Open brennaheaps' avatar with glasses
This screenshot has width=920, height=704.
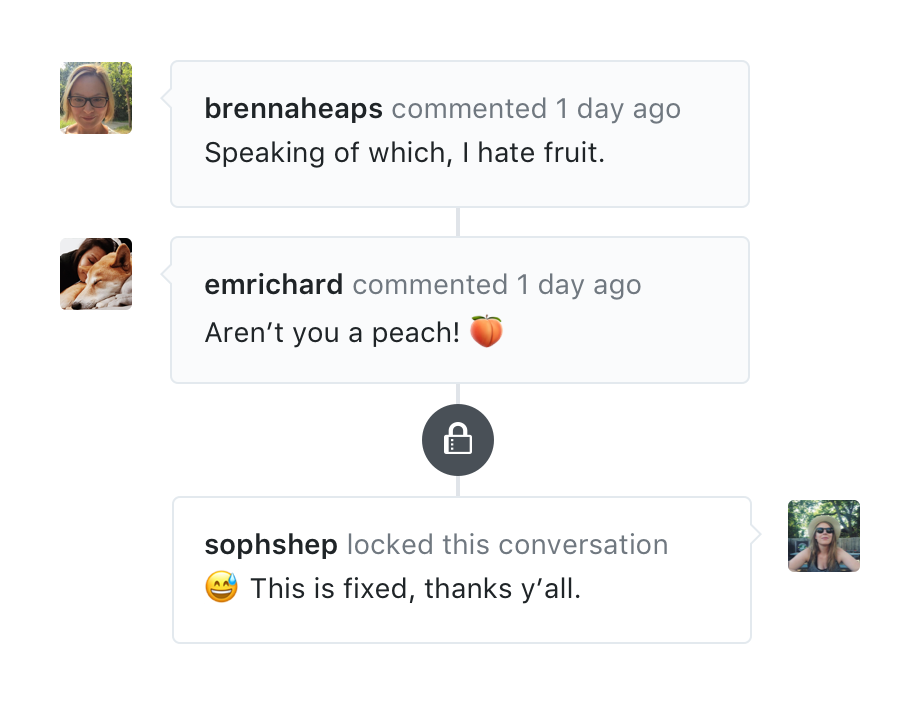click(x=95, y=98)
